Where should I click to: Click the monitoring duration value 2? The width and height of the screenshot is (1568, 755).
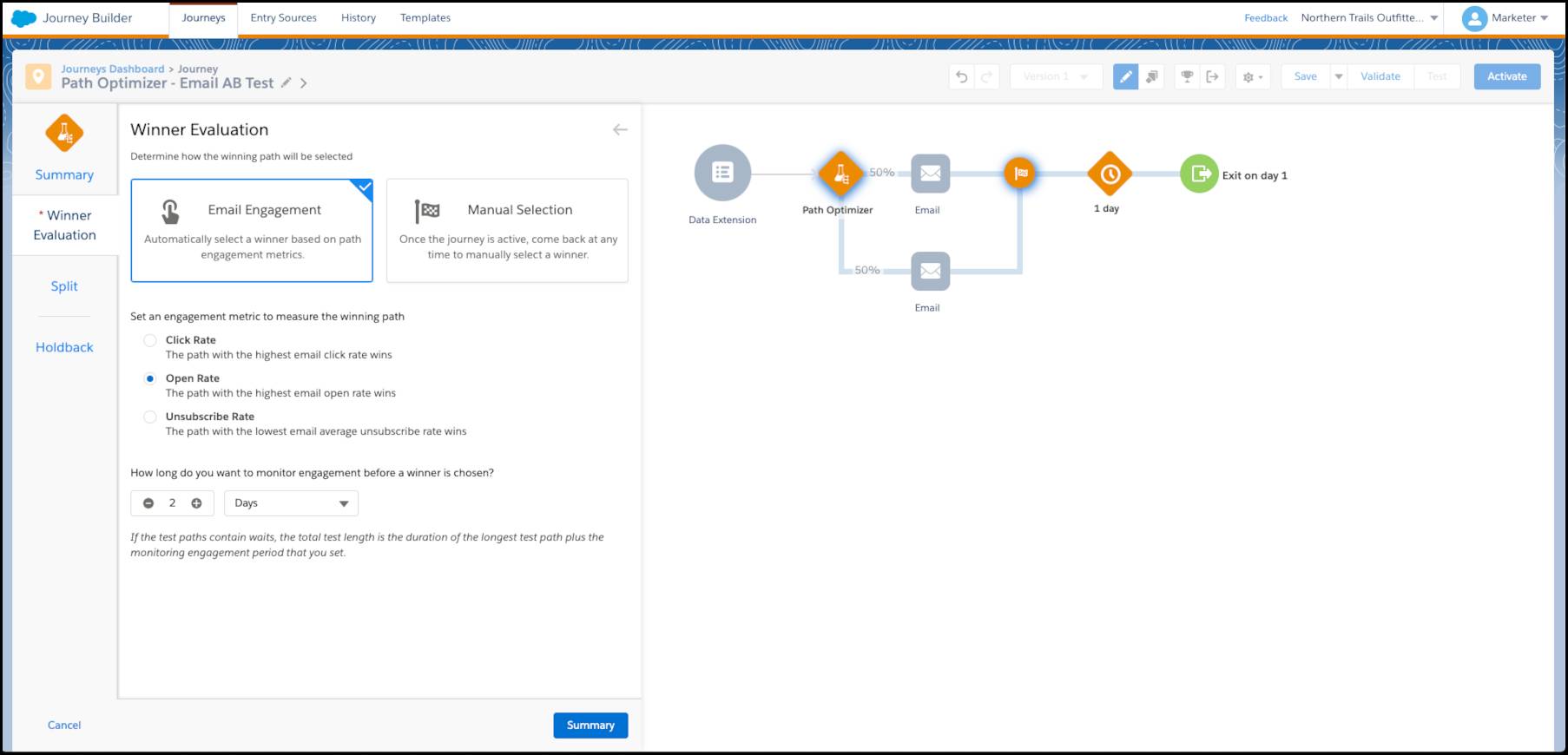(x=172, y=503)
